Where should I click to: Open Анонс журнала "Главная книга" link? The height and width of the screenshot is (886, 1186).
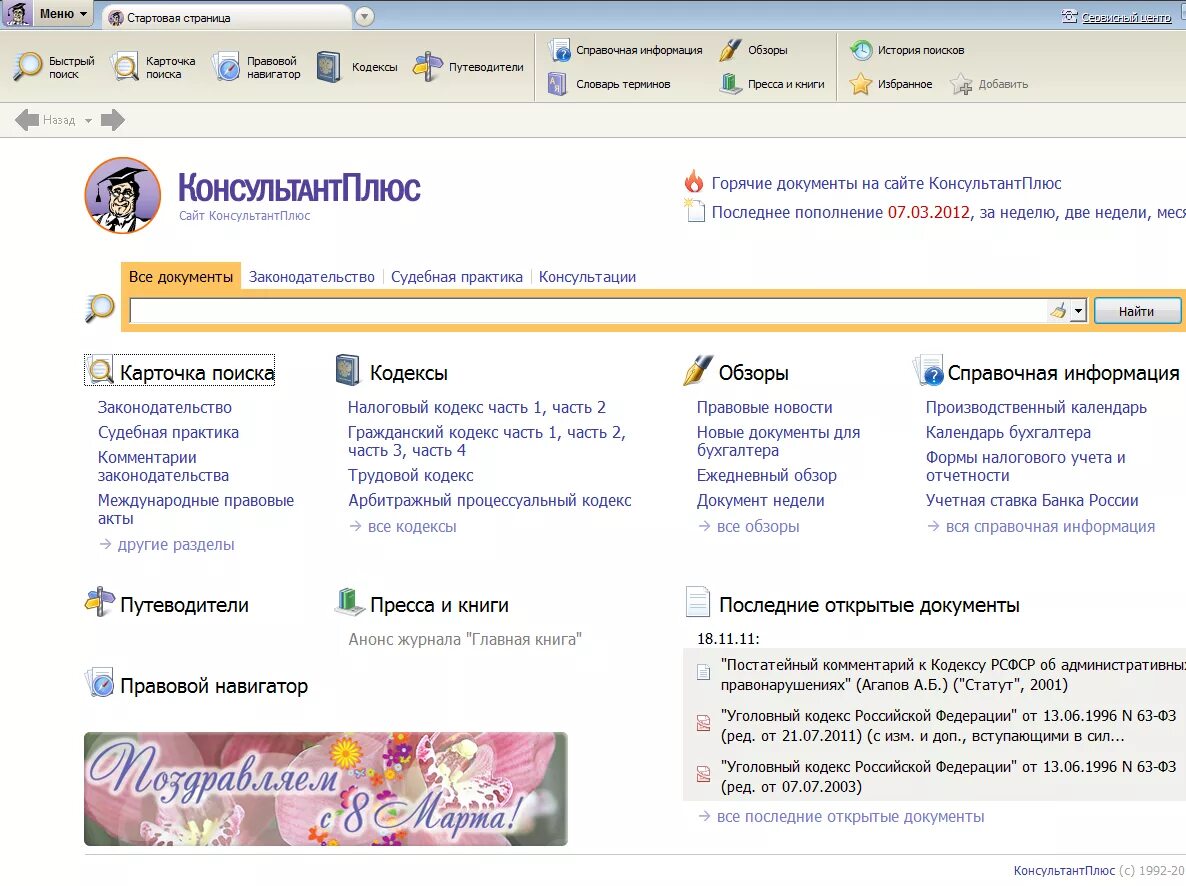[x=465, y=639]
